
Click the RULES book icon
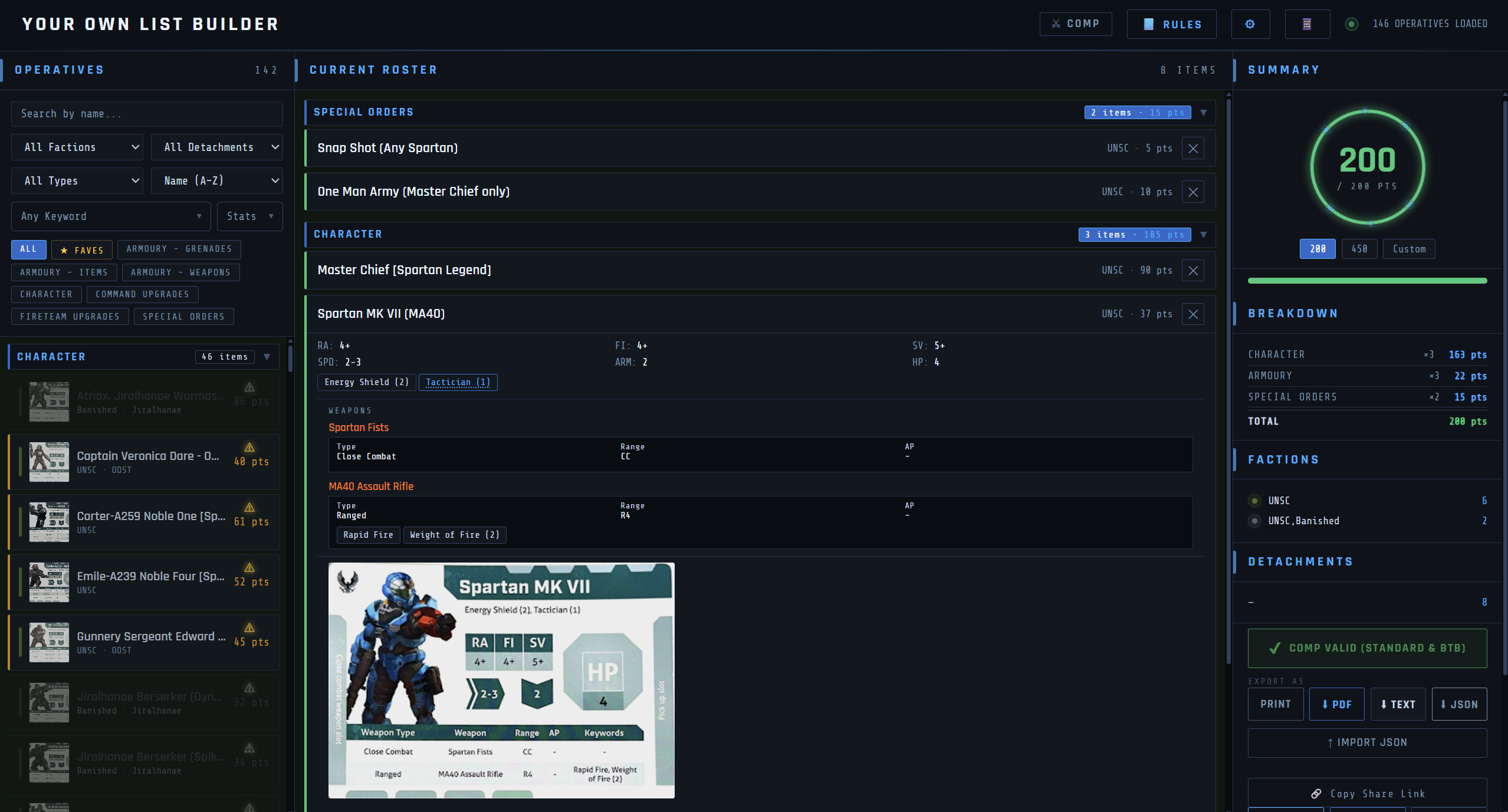[1148, 24]
